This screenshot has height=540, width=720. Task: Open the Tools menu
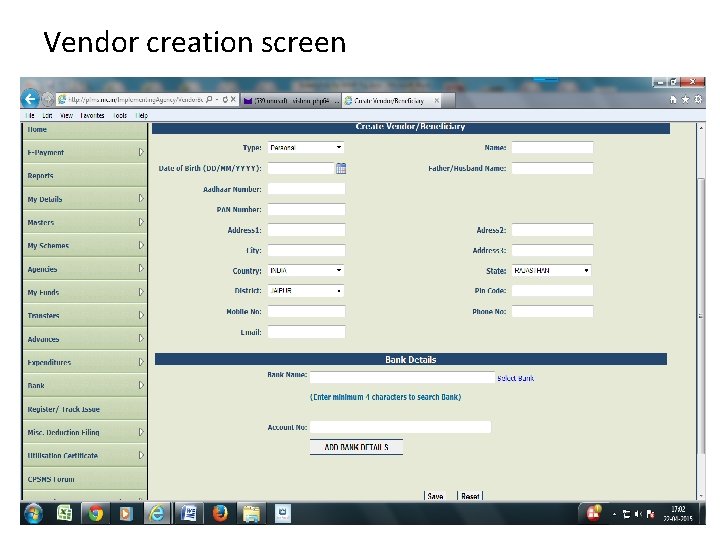point(120,116)
